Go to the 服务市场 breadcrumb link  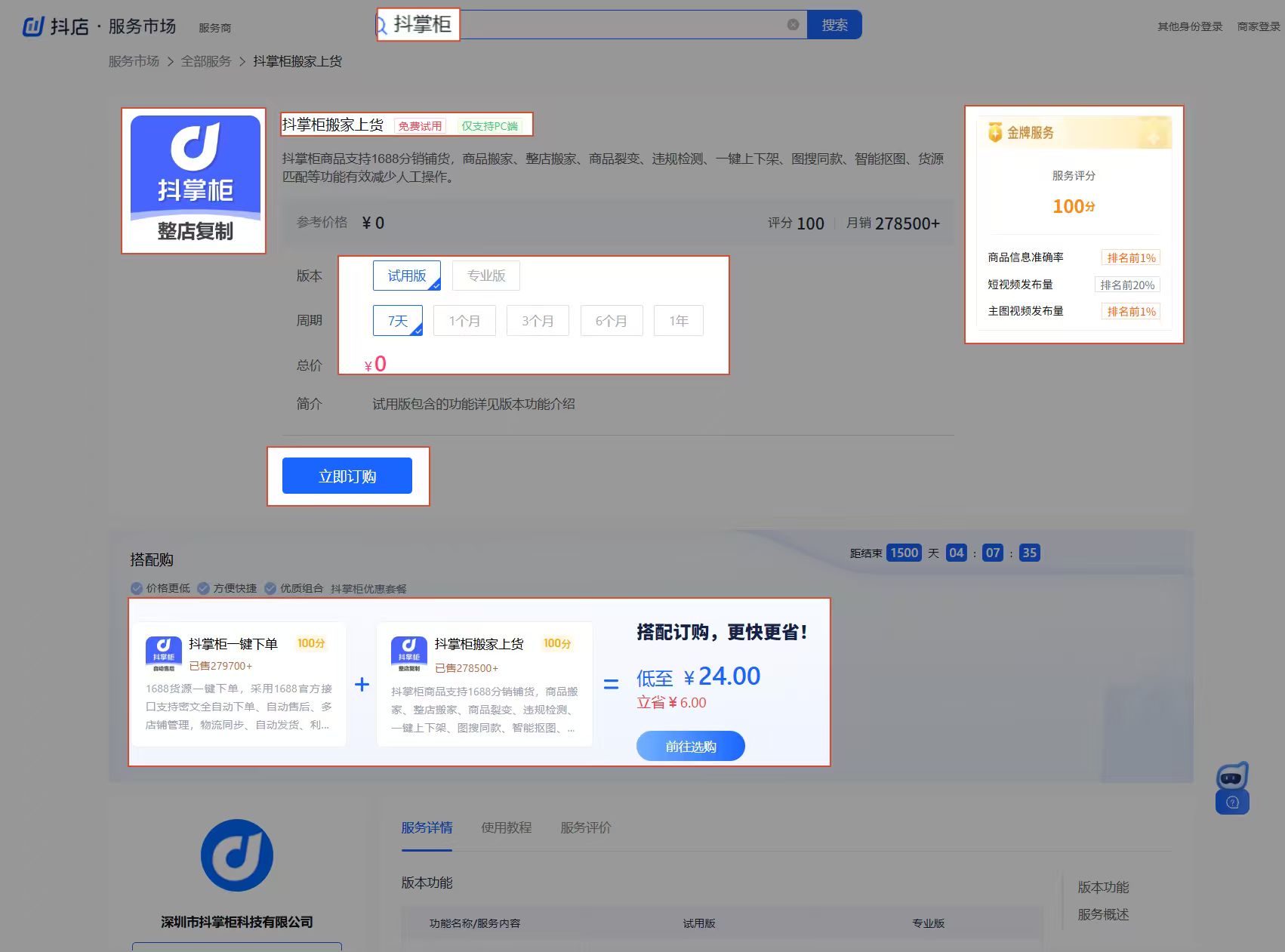point(134,61)
